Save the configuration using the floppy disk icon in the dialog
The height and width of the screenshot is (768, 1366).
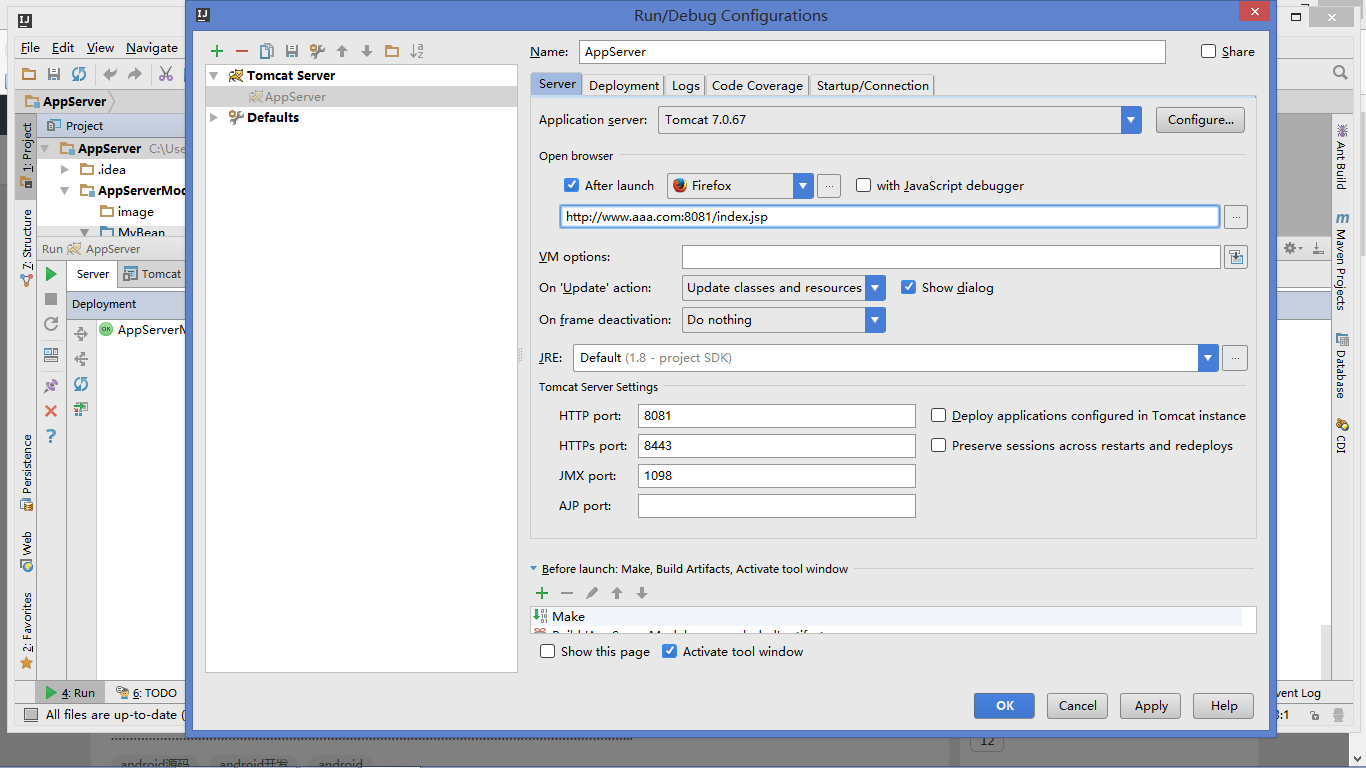(x=292, y=51)
